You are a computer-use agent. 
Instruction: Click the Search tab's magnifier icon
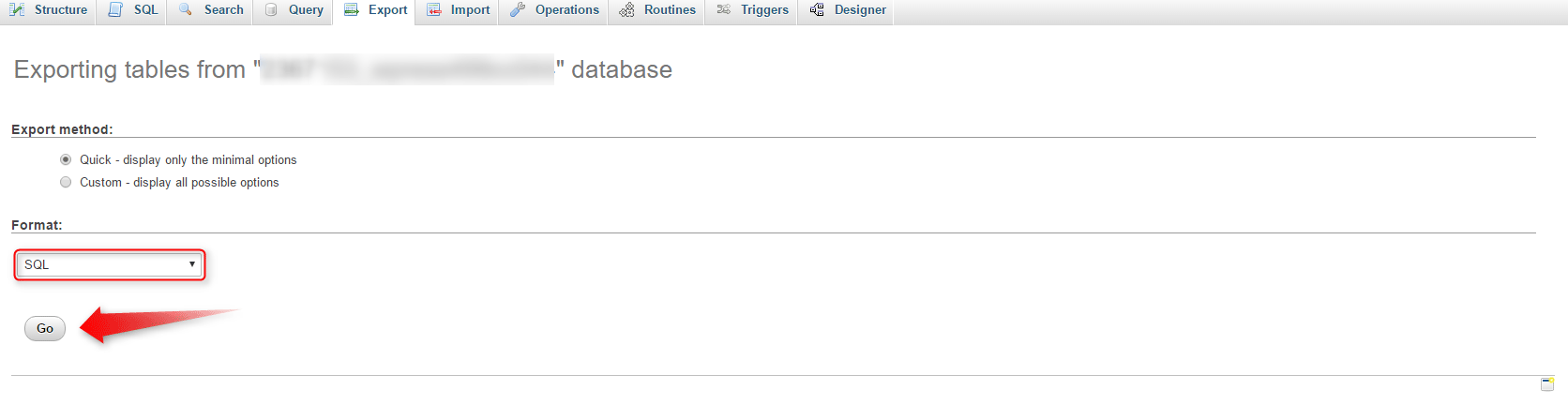(x=186, y=9)
